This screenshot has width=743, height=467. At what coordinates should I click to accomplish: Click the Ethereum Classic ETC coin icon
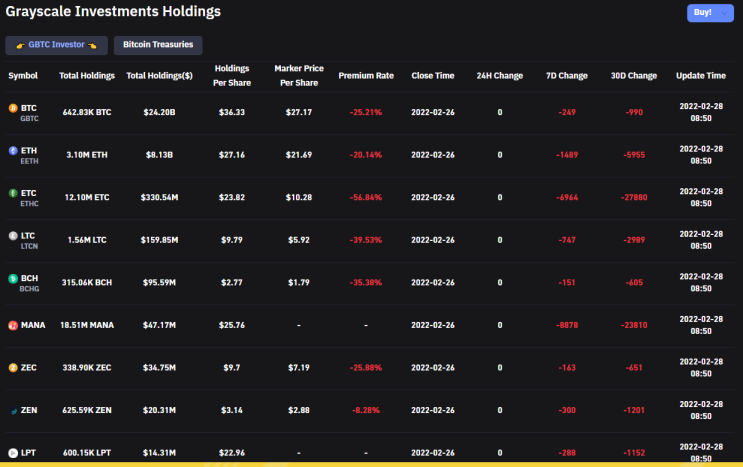point(12,193)
